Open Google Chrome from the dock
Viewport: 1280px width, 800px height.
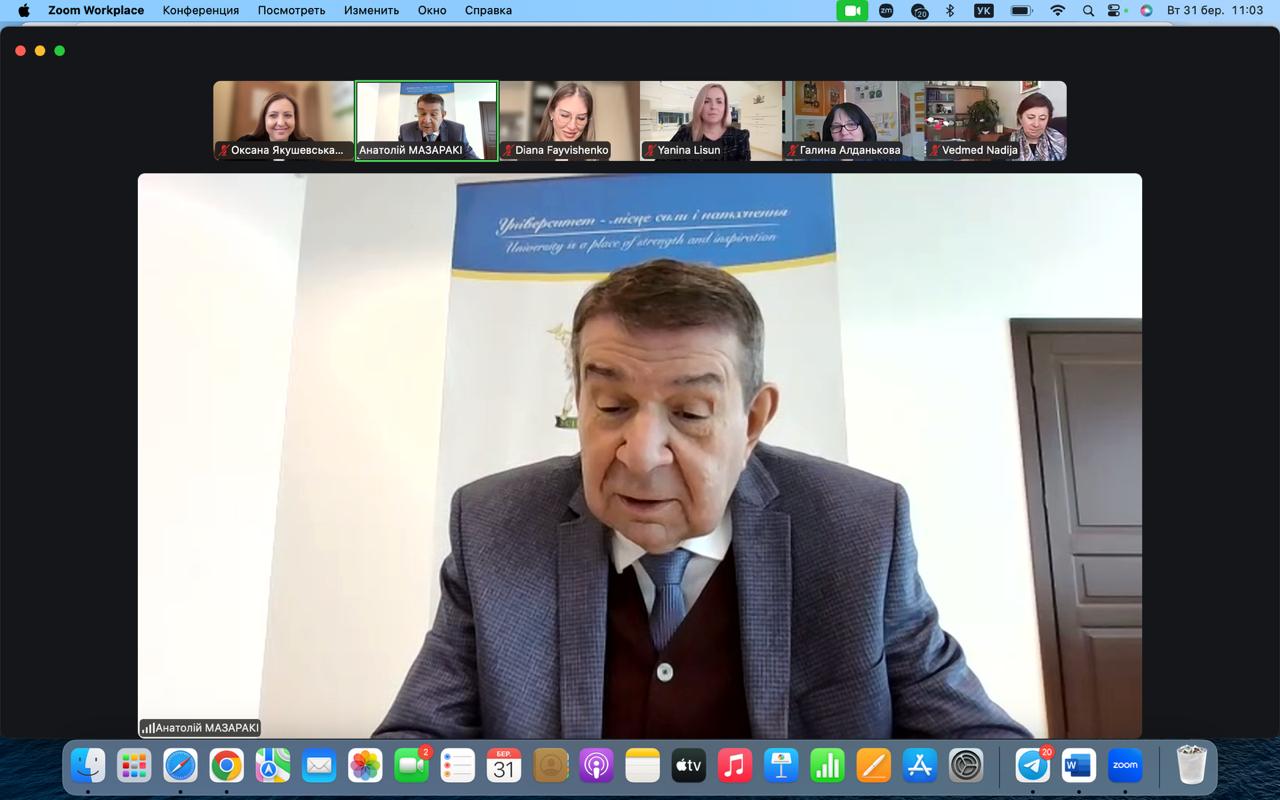tap(227, 766)
